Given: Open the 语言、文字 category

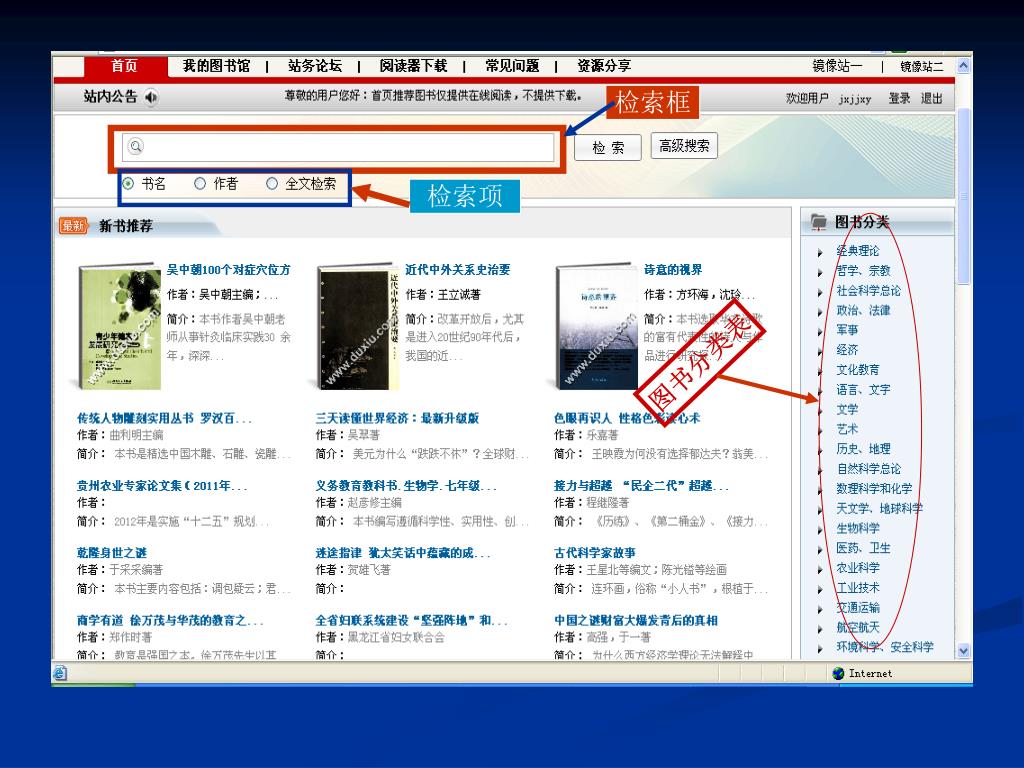Looking at the screenshot, I should 863,390.
